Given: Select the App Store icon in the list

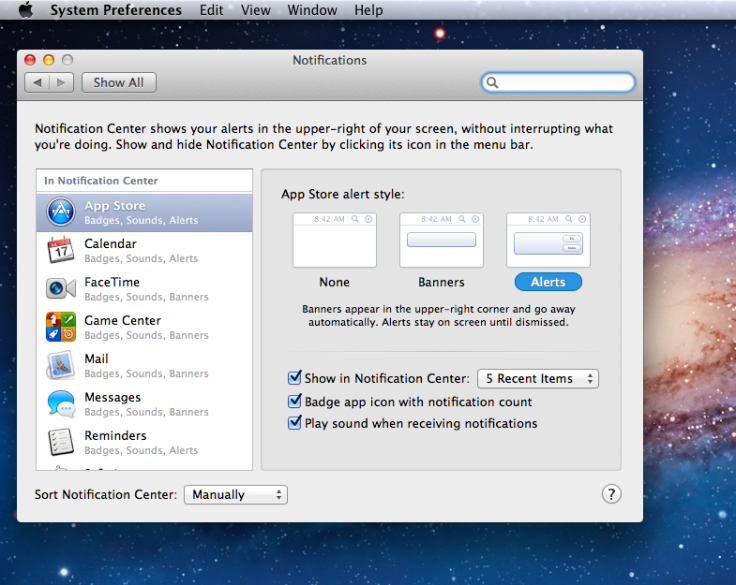Looking at the screenshot, I should tap(61, 212).
